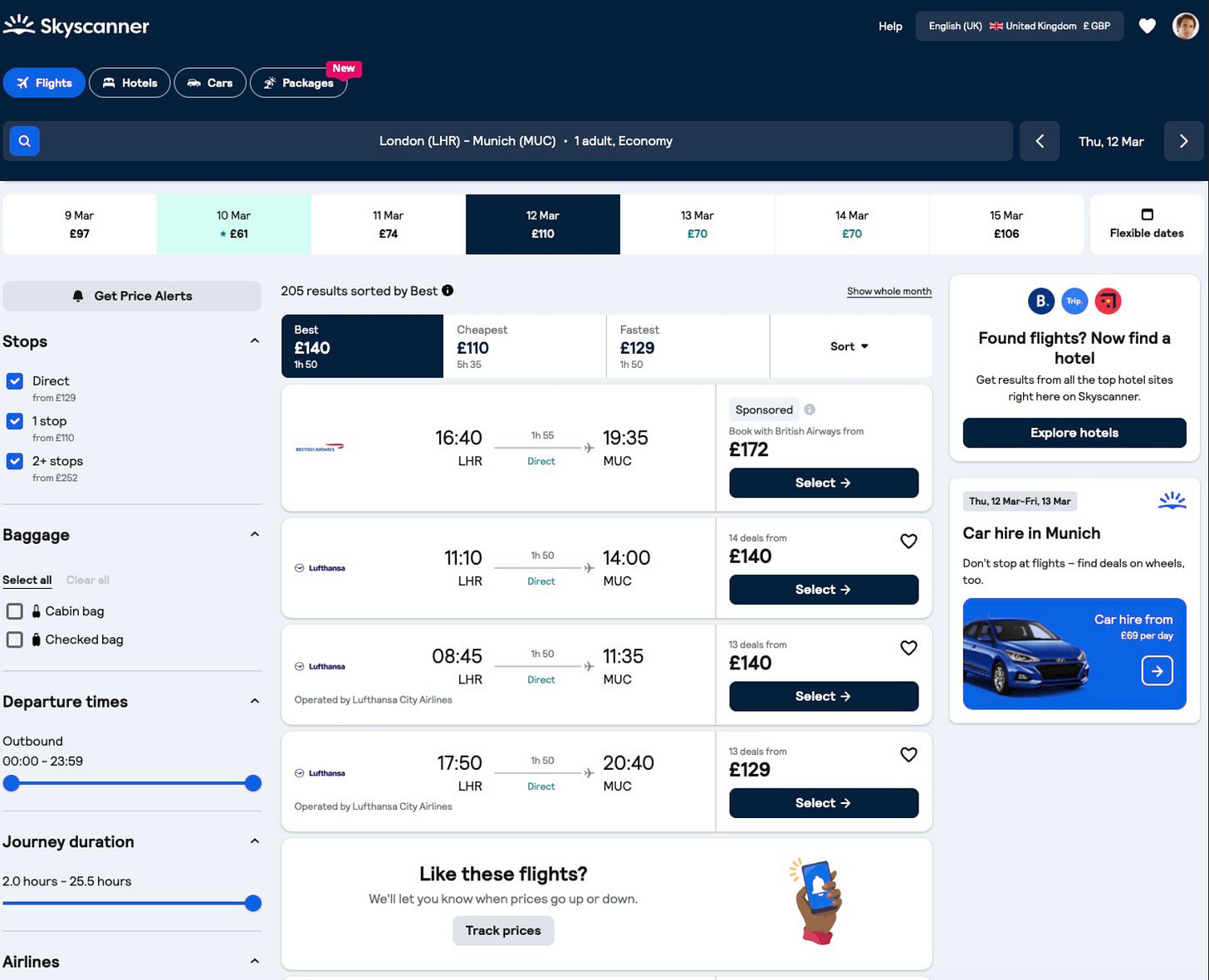Click the blue search magnifier icon
The width and height of the screenshot is (1209, 980).
[25, 141]
